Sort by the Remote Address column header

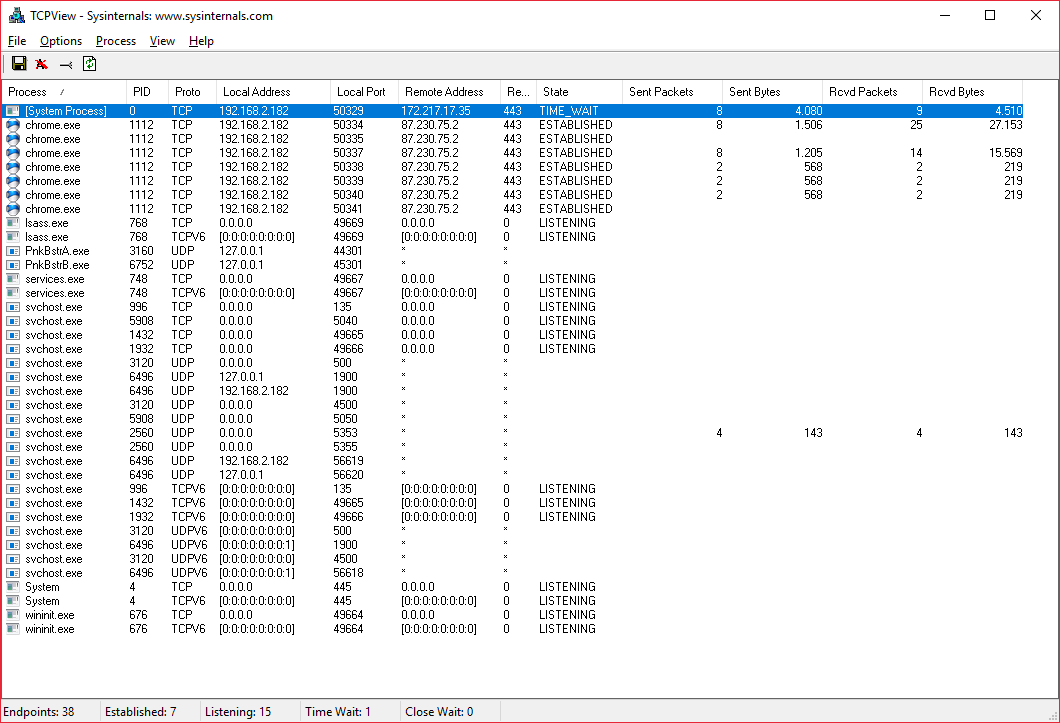(450, 92)
